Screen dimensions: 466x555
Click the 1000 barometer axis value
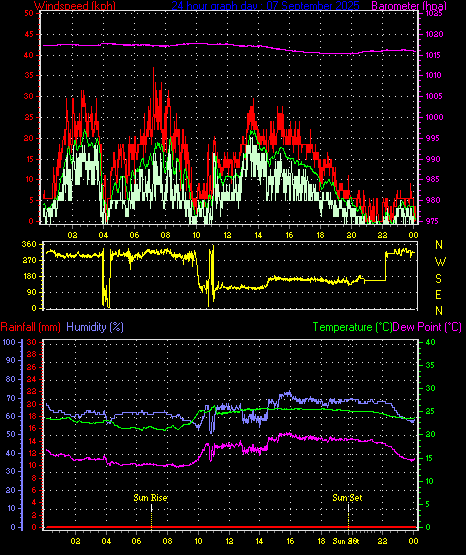click(x=434, y=117)
